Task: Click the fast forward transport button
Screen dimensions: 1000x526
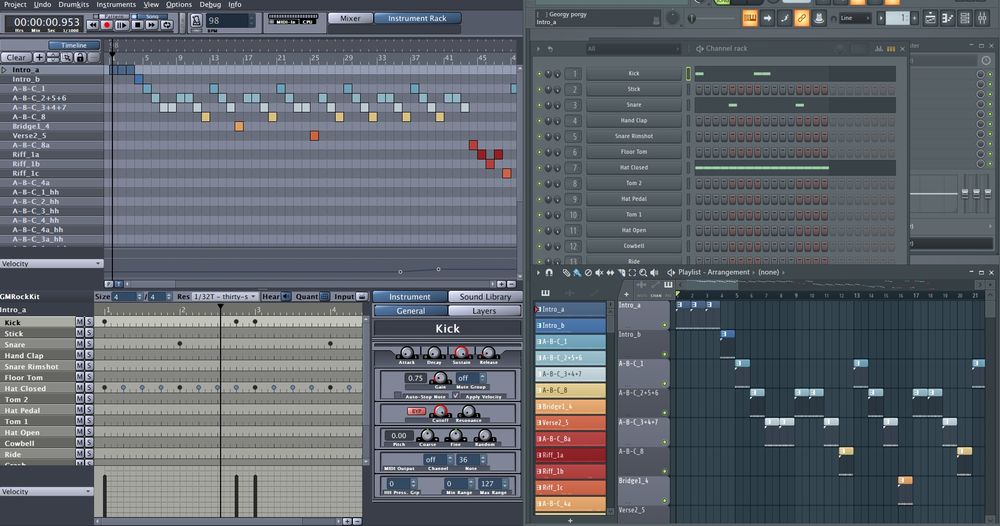Action: click(151, 25)
